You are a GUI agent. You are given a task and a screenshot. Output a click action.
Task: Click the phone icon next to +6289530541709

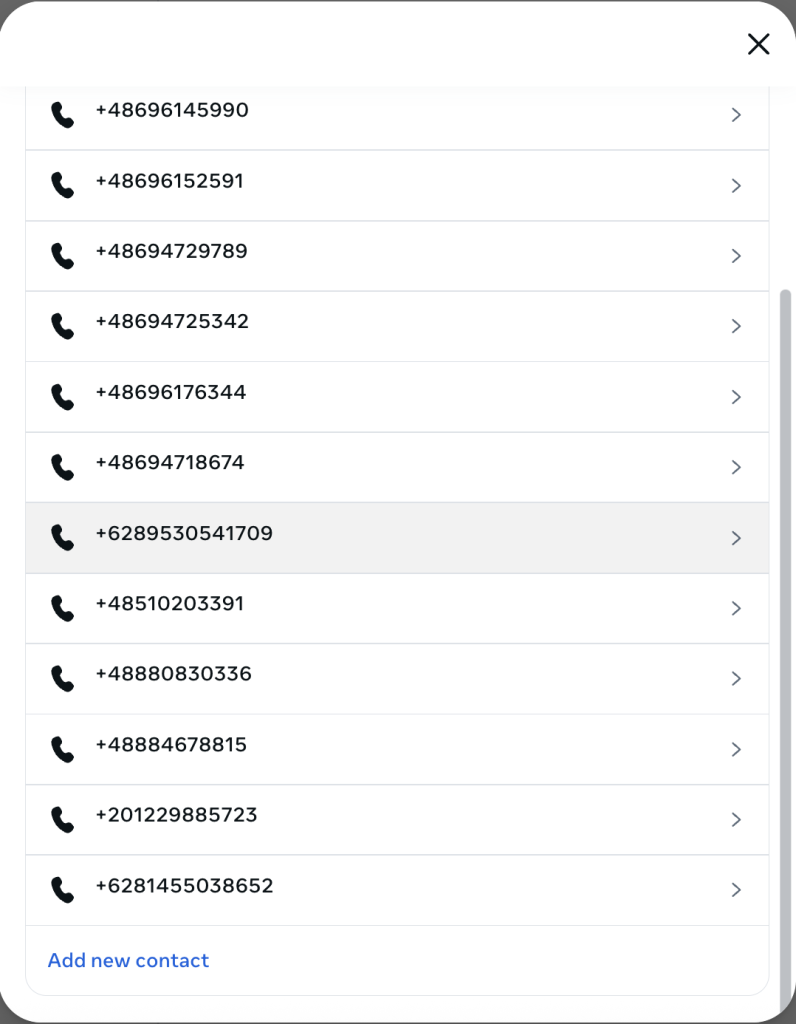(x=63, y=538)
